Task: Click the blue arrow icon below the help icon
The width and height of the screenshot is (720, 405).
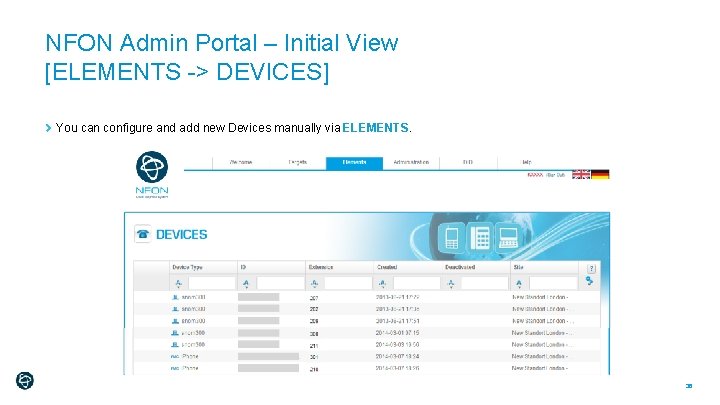Action: [590, 281]
